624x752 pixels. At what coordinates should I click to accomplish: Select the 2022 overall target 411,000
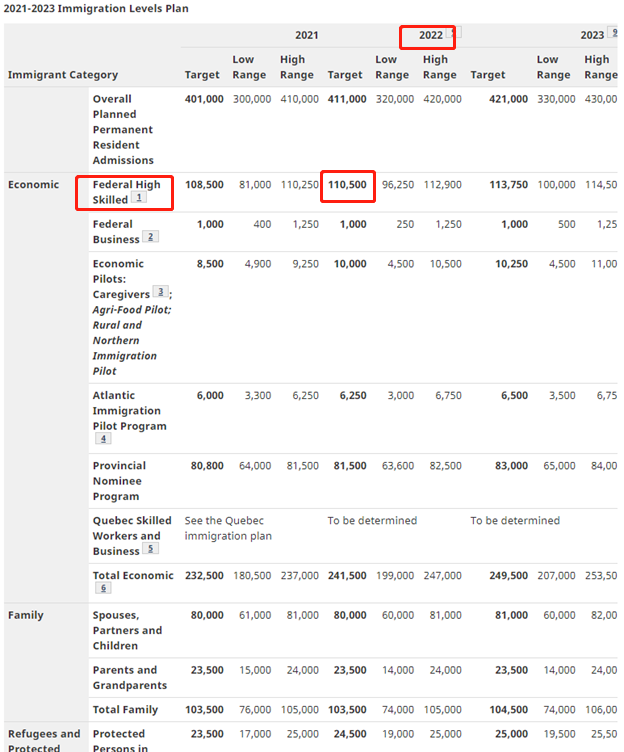pyautogui.click(x=347, y=99)
